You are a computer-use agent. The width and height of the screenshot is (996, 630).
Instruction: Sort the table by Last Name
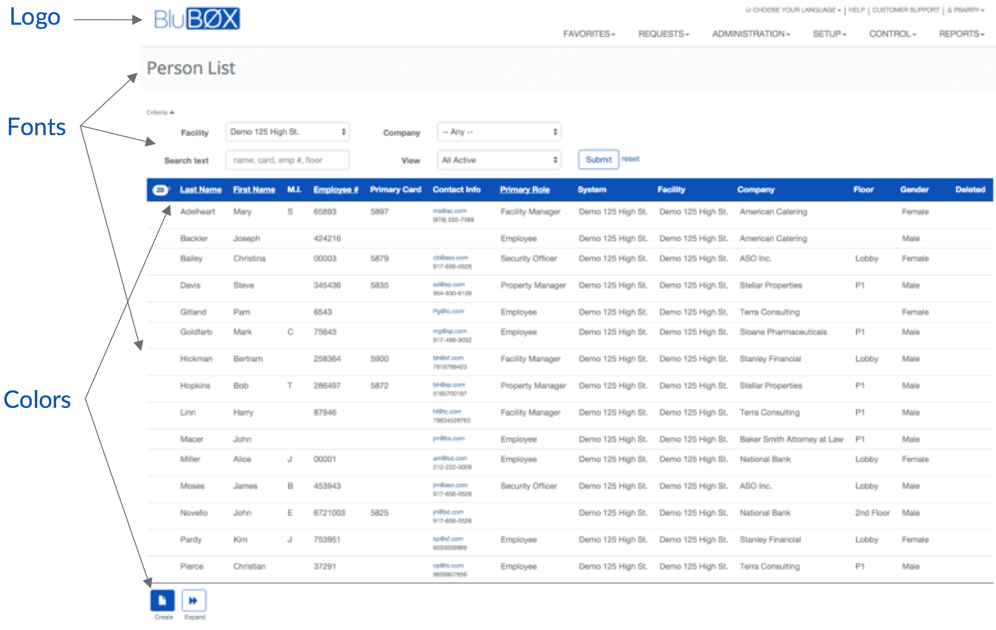pos(201,190)
